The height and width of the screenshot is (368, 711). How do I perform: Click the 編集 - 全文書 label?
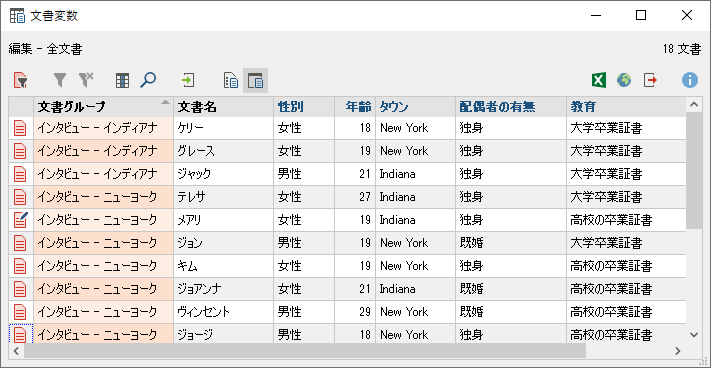pos(45,49)
